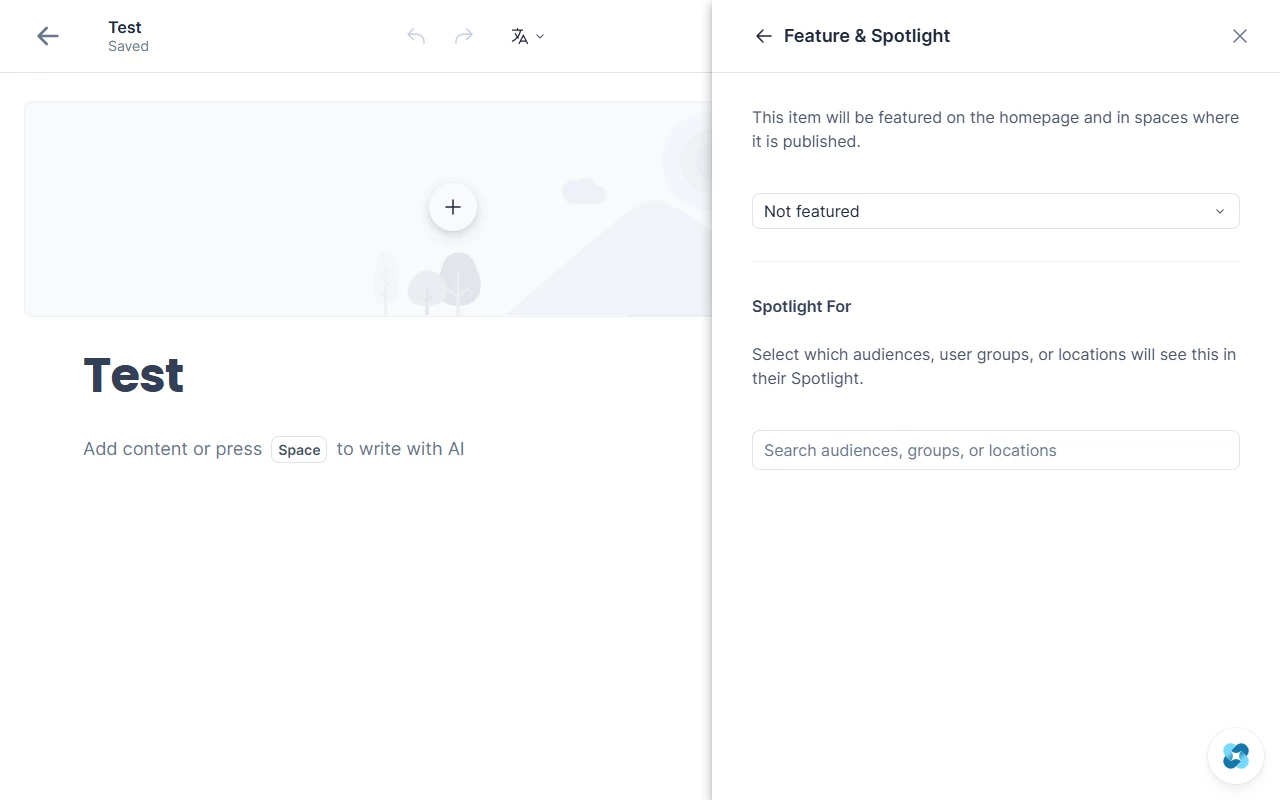Open the translate language icon
The width and height of the screenshot is (1280, 800).
click(519, 36)
